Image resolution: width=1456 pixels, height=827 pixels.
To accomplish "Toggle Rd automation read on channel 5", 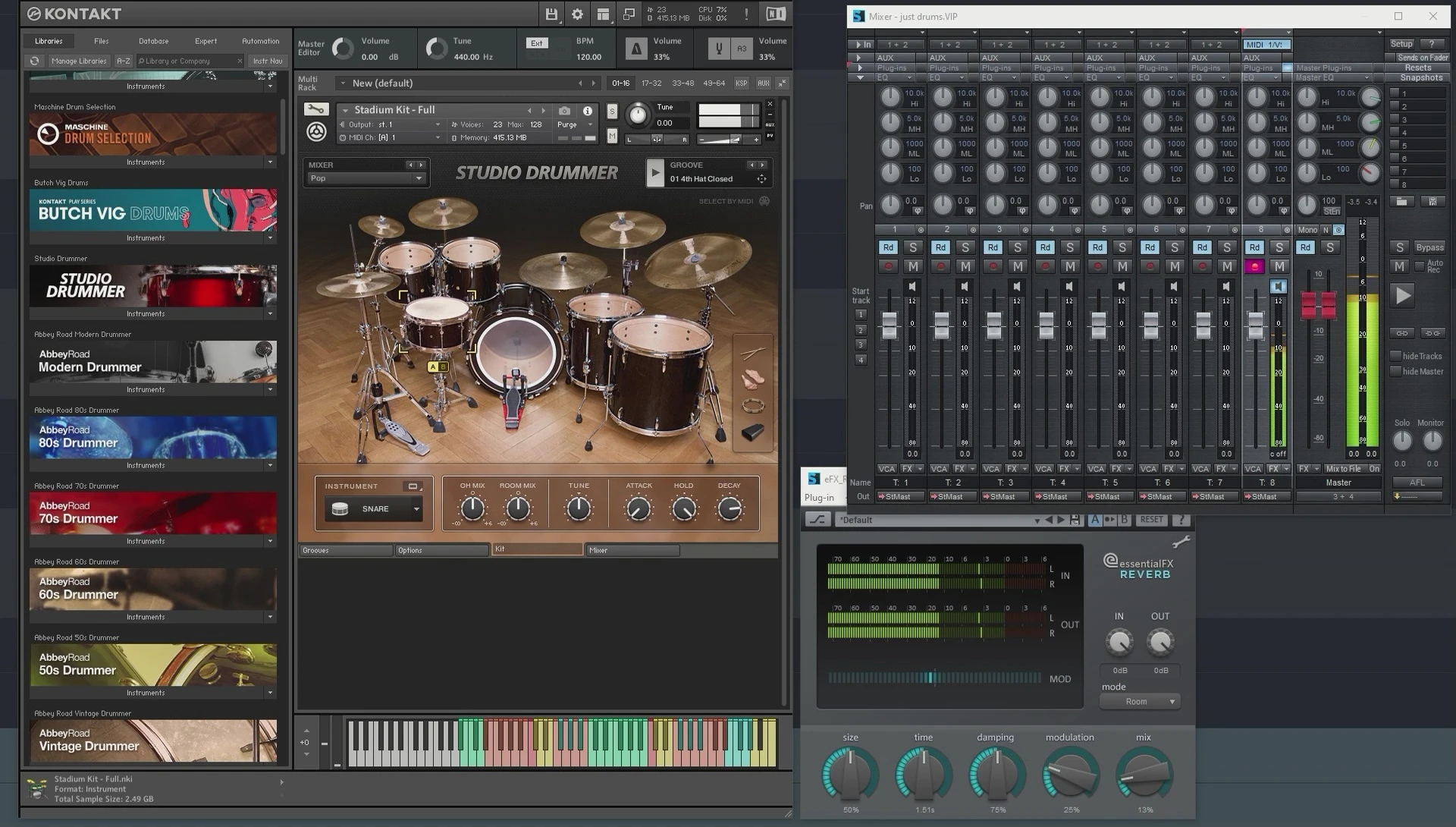I will pyautogui.click(x=1097, y=247).
